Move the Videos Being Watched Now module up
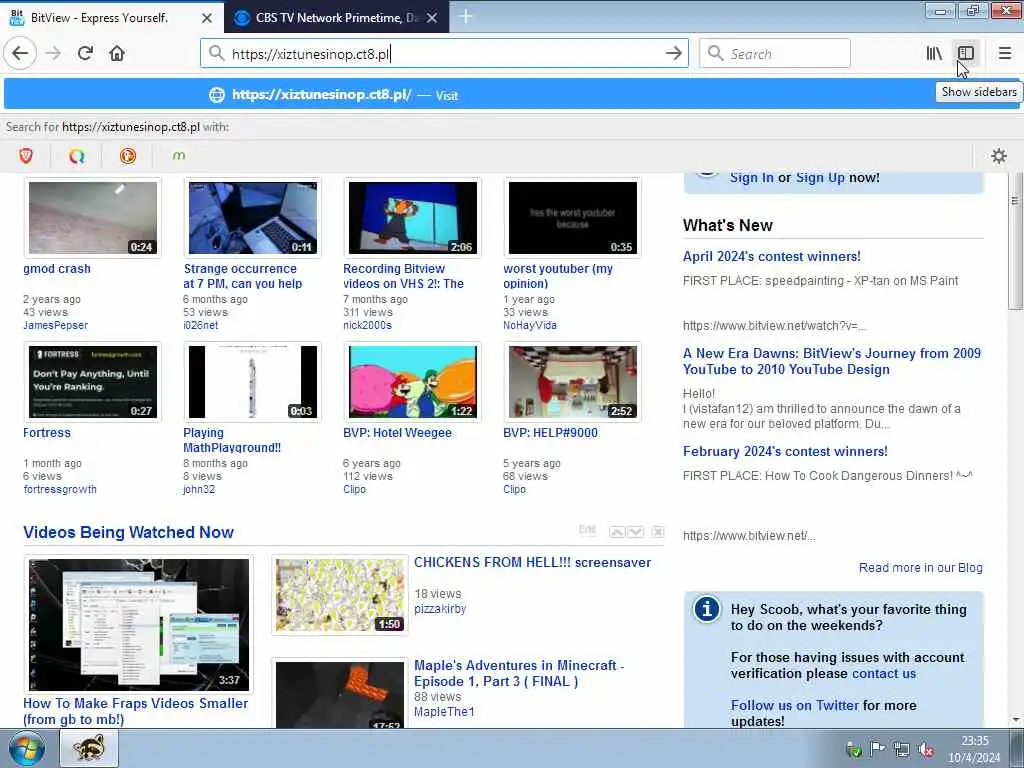The height and width of the screenshot is (768, 1024). tap(617, 532)
